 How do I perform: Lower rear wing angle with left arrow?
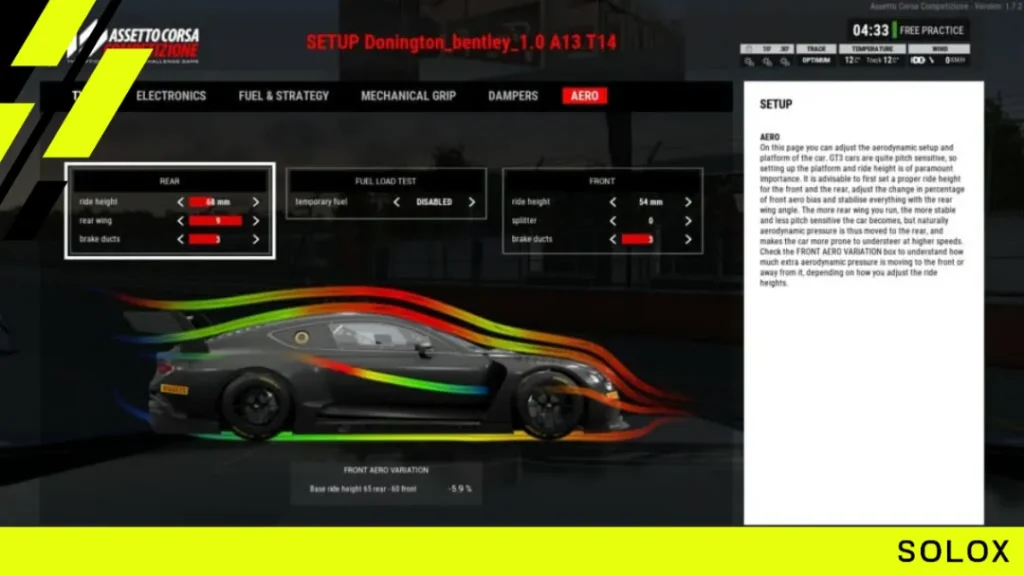click(180, 221)
